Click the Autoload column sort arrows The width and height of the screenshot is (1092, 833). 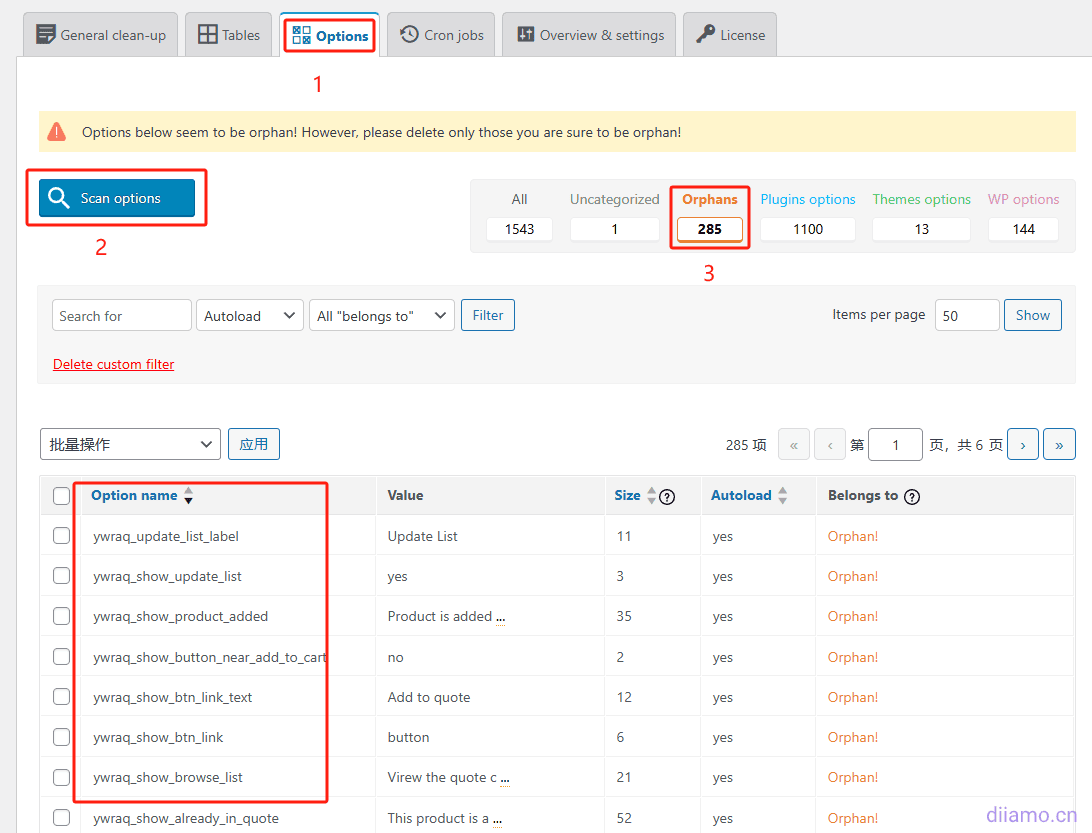coord(782,496)
